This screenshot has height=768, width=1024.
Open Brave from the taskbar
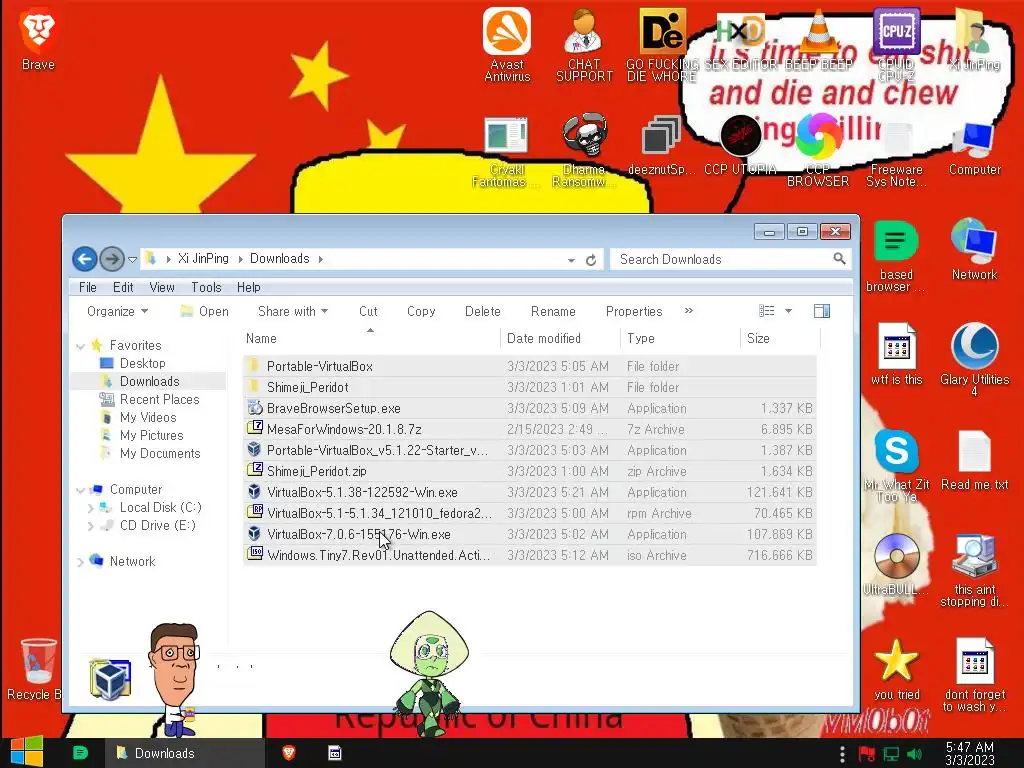pos(288,753)
